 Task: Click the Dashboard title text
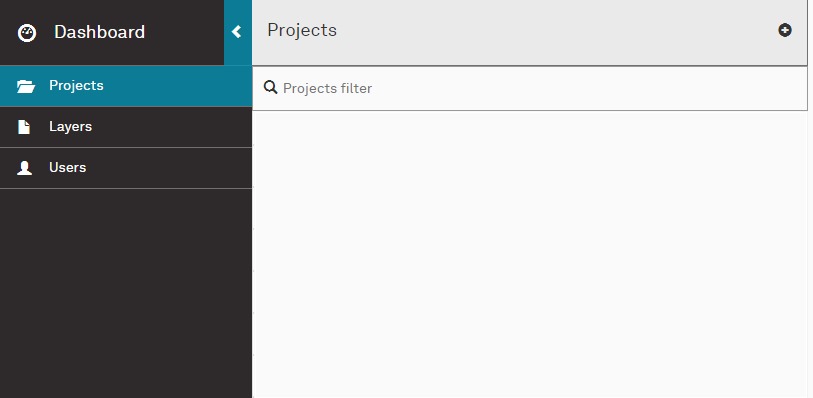[x=99, y=32]
